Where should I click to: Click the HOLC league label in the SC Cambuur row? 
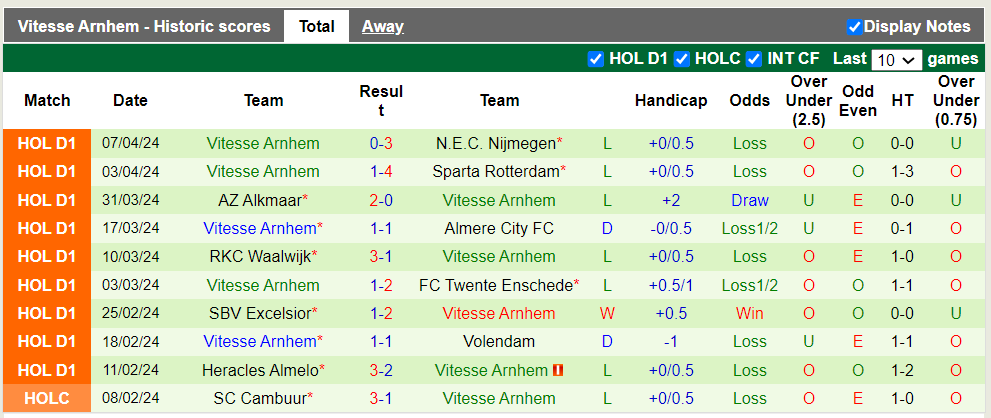[x=46, y=398]
